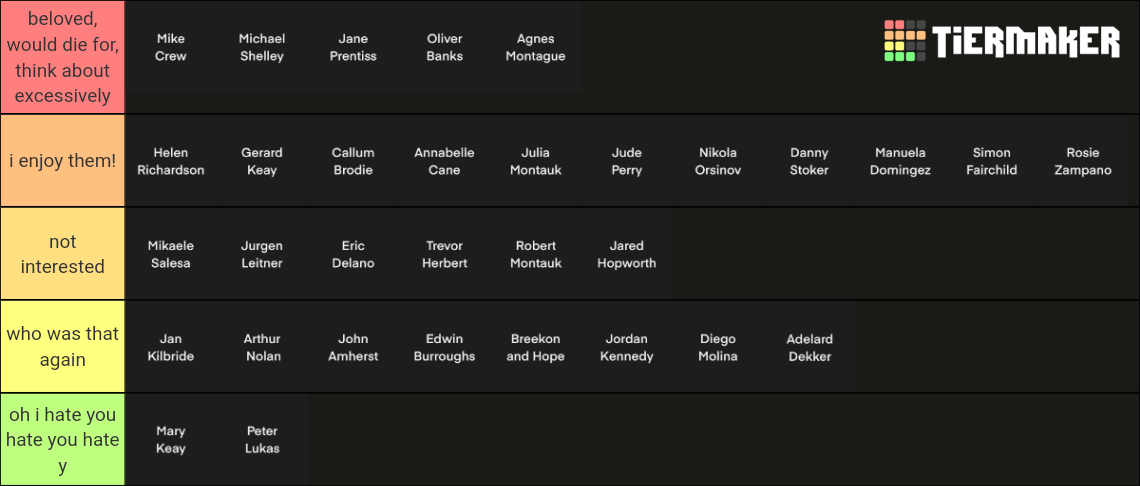Click the Adelard Dekker tile
Screen dimensions: 1140x486
(x=809, y=347)
